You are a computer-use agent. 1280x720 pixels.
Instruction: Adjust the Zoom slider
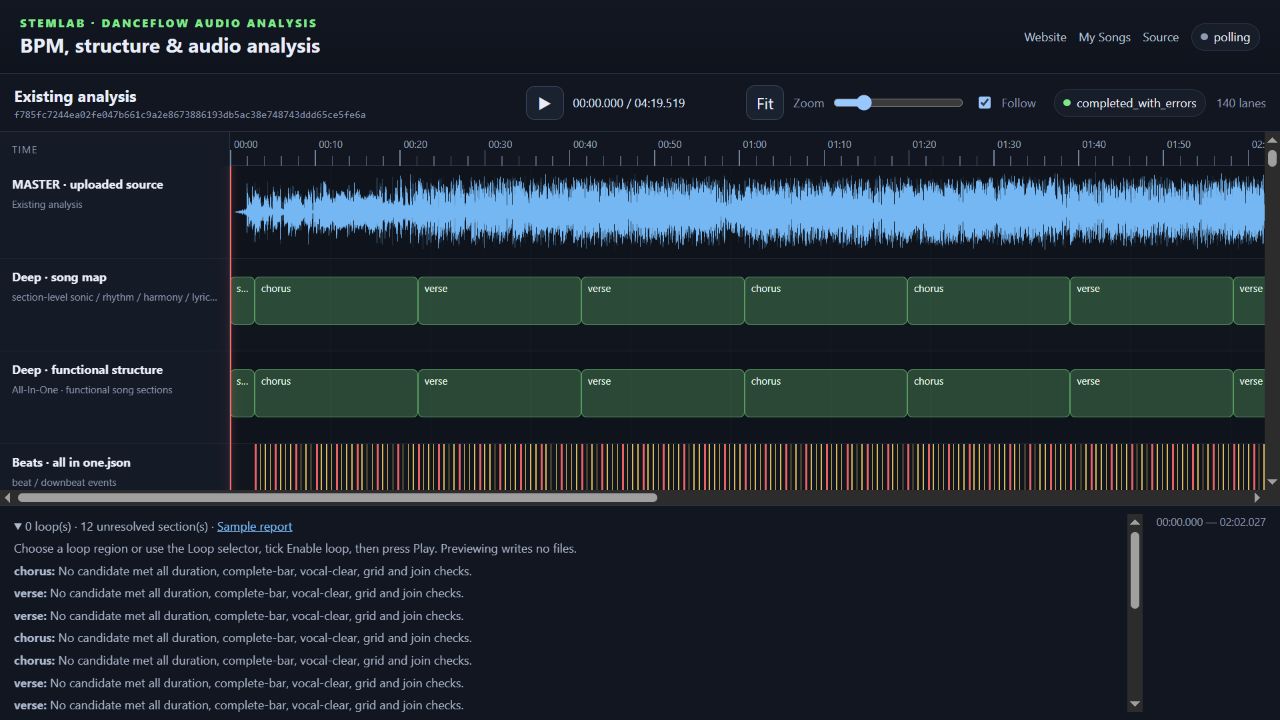(x=898, y=103)
